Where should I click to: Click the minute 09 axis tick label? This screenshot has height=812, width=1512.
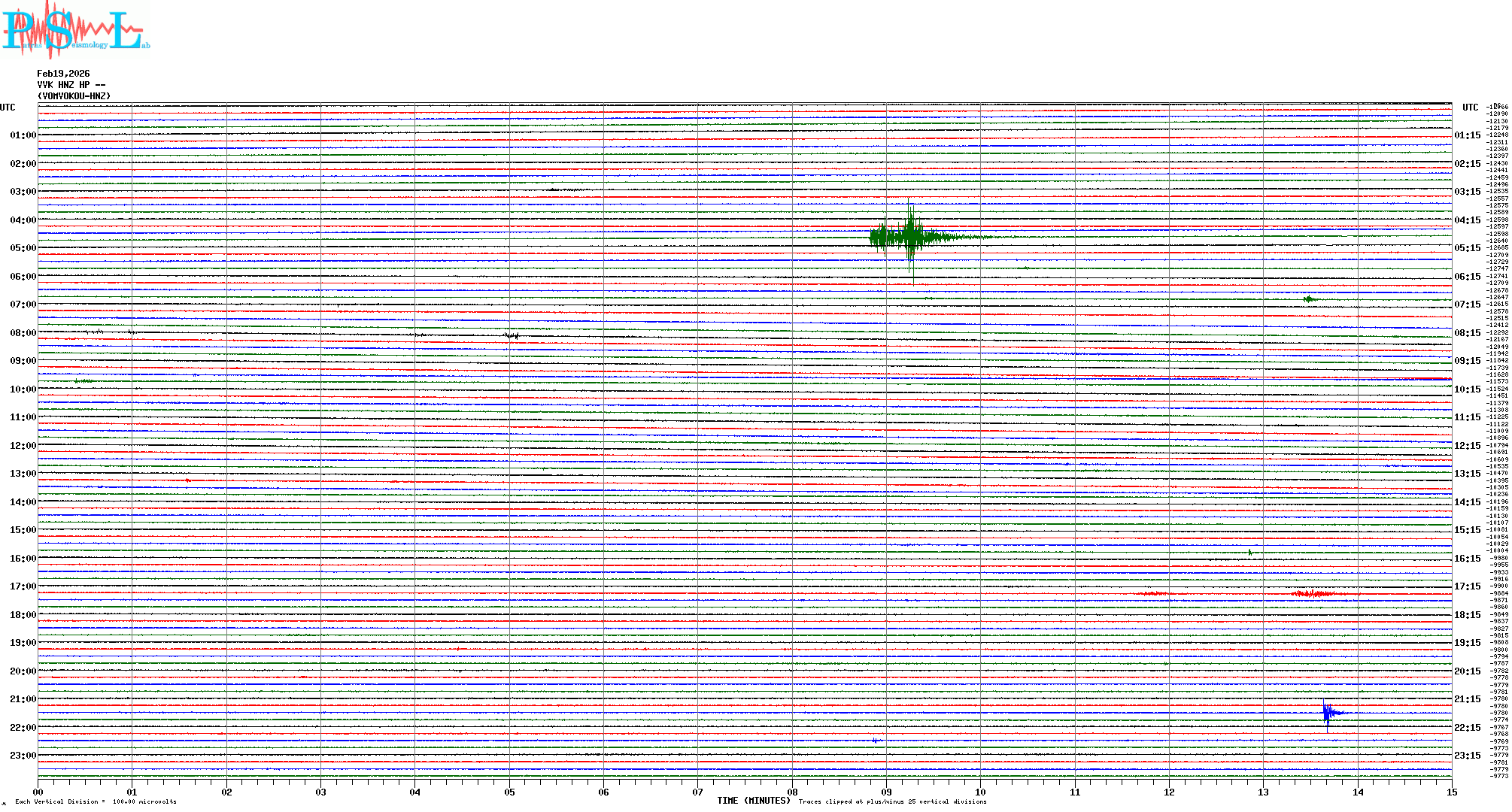click(886, 792)
